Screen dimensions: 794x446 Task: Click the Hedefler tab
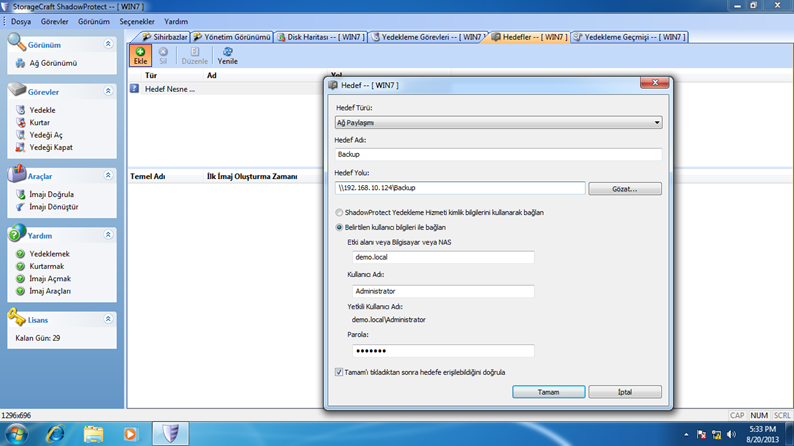tap(530, 37)
